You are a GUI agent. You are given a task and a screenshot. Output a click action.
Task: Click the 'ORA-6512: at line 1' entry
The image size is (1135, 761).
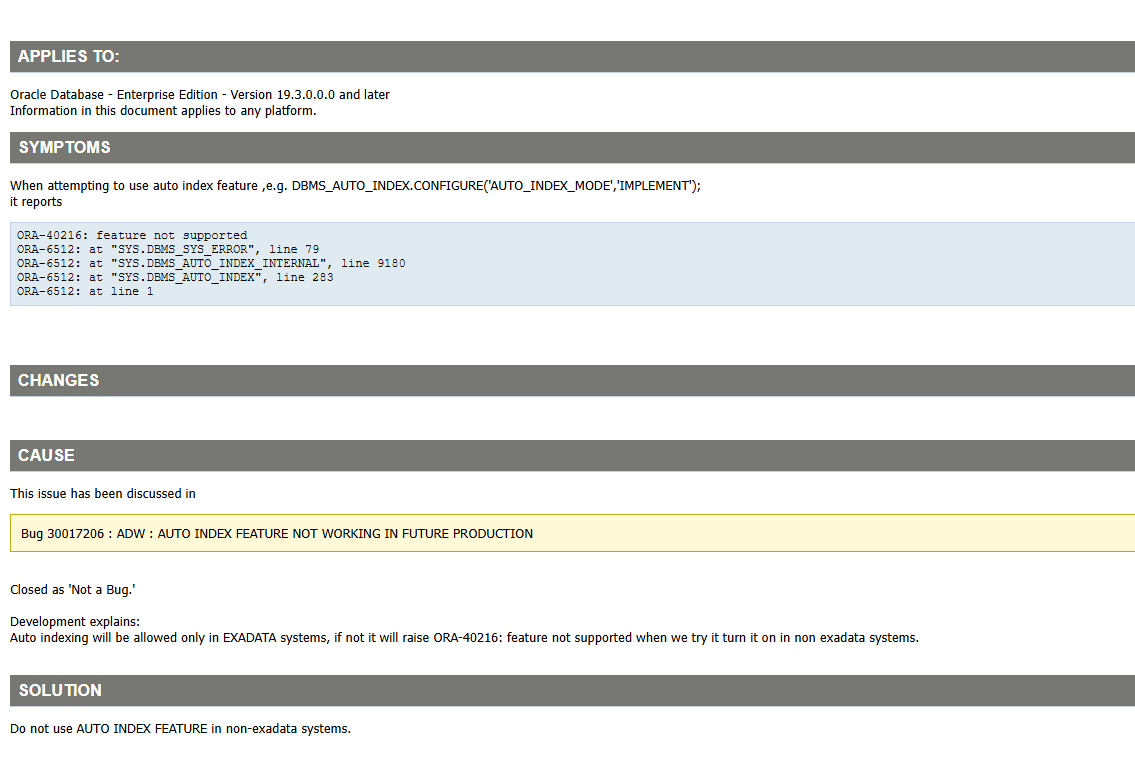[x=85, y=292]
